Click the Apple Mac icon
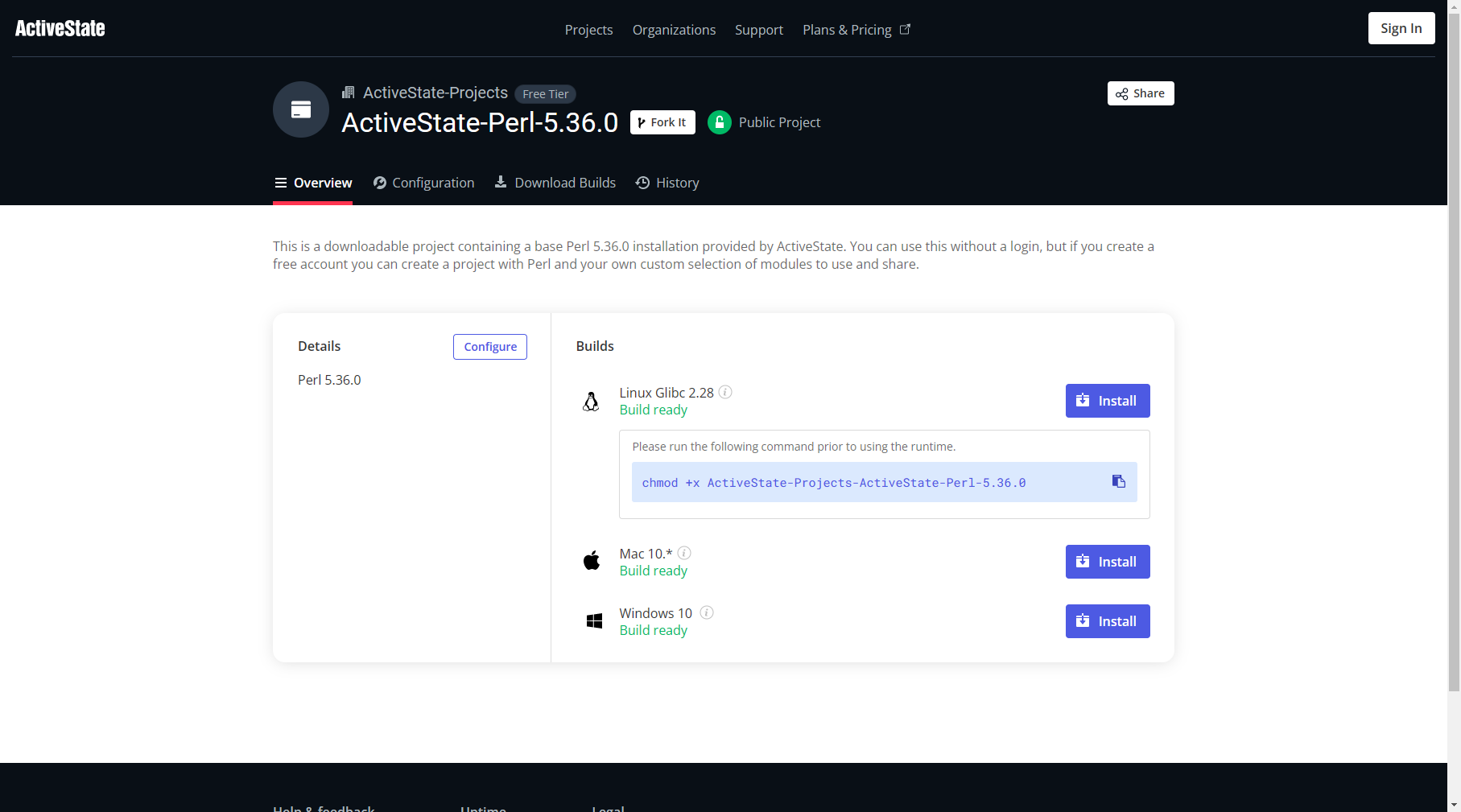The width and height of the screenshot is (1461, 812). click(x=592, y=560)
